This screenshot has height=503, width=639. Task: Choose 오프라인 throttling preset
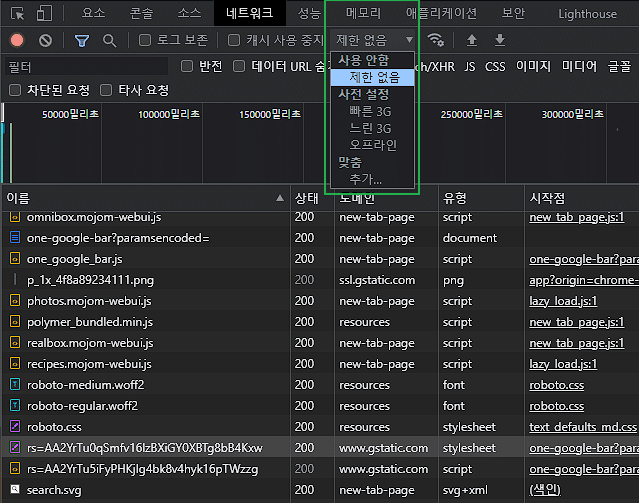(372, 145)
